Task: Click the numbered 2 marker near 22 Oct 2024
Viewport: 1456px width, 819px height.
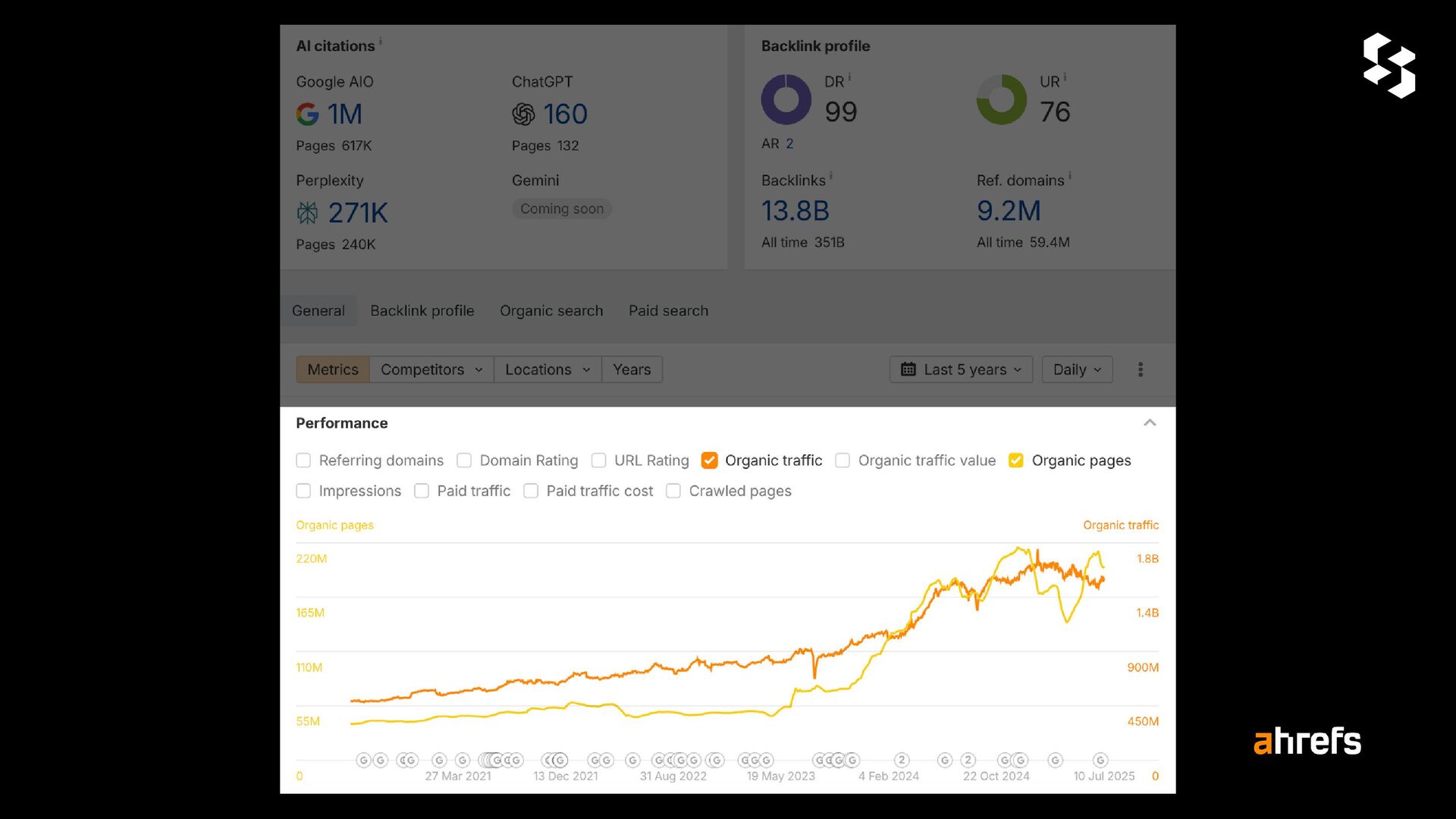Action: [x=968, y=760]
